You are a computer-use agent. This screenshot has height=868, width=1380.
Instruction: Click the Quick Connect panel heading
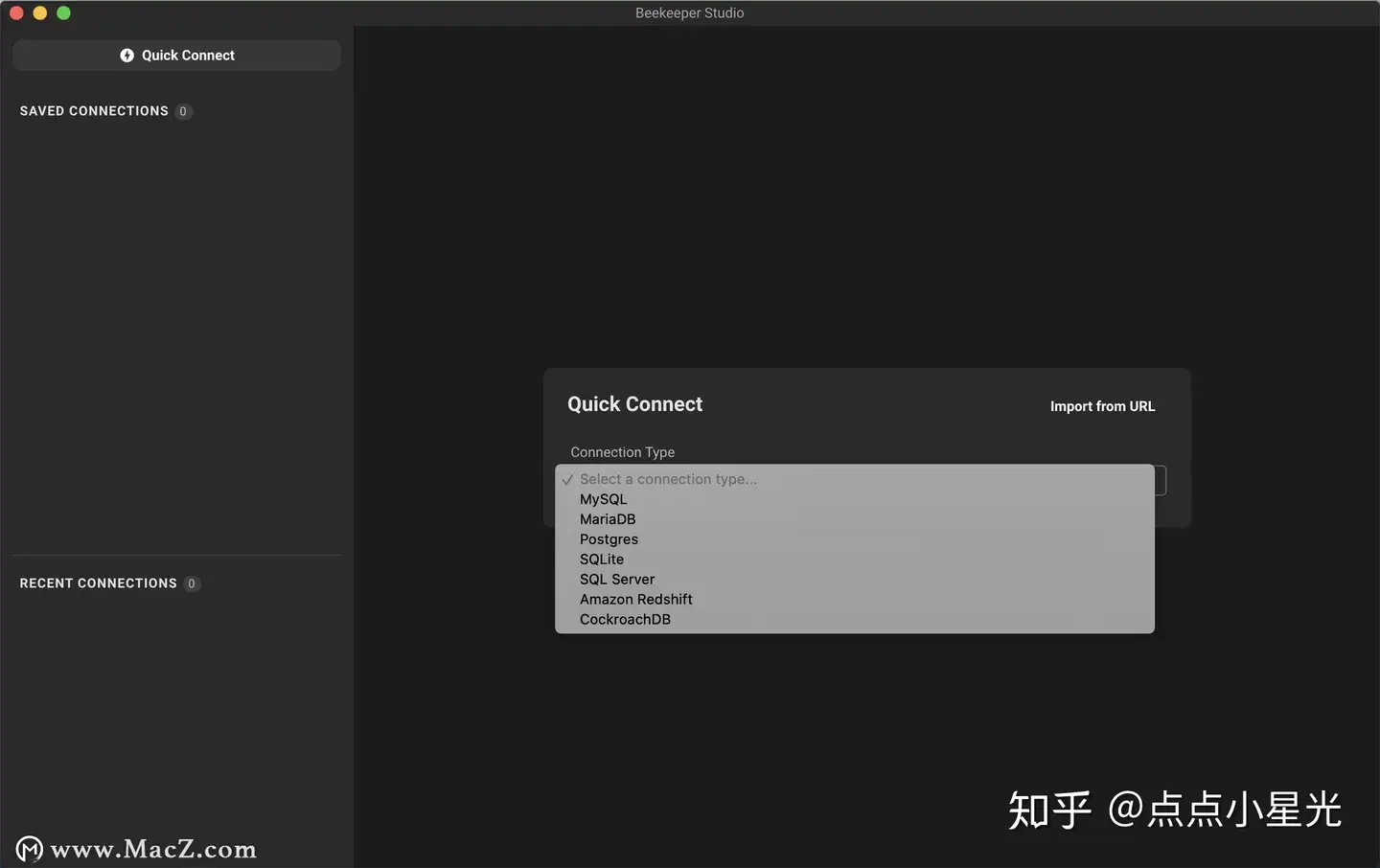click(x=634, y=404)
